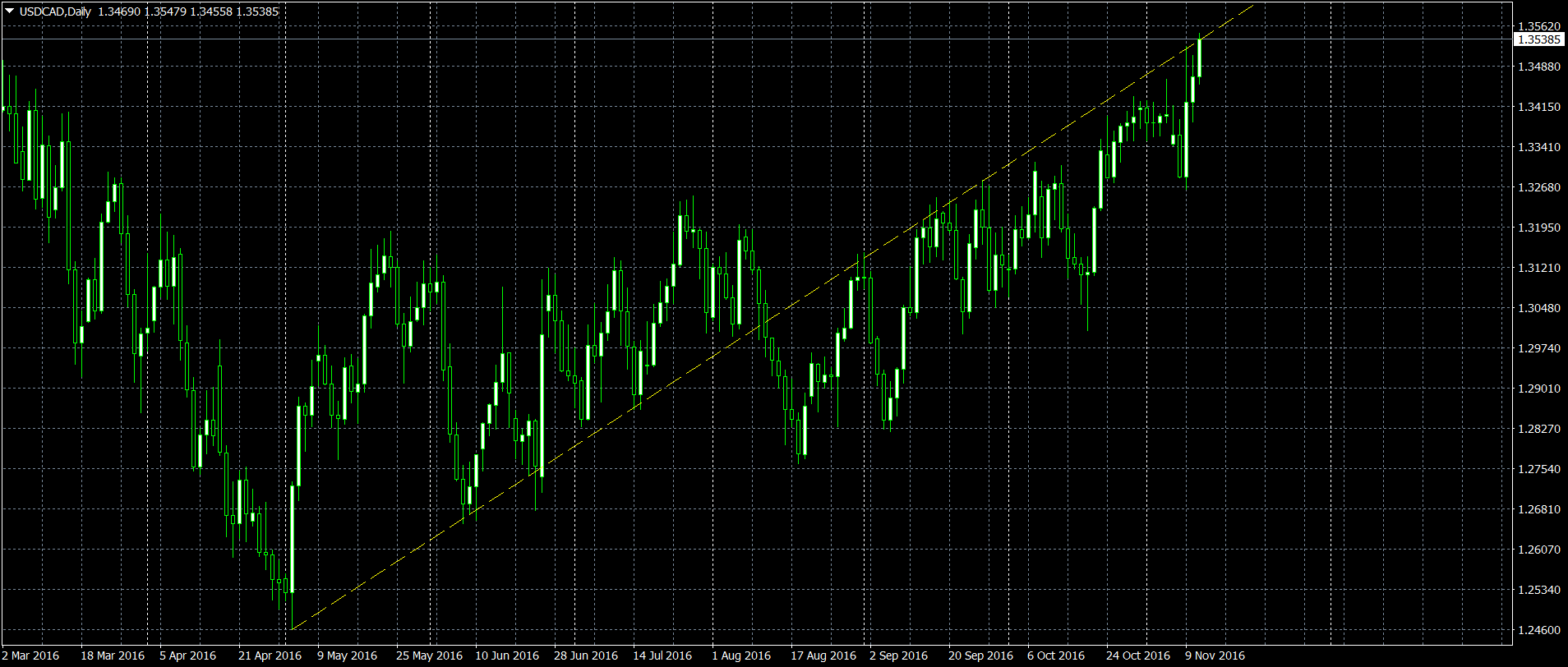Click the 1.30480 price axis label
Screen dimensions: 1568x667
coord(1539,308)
